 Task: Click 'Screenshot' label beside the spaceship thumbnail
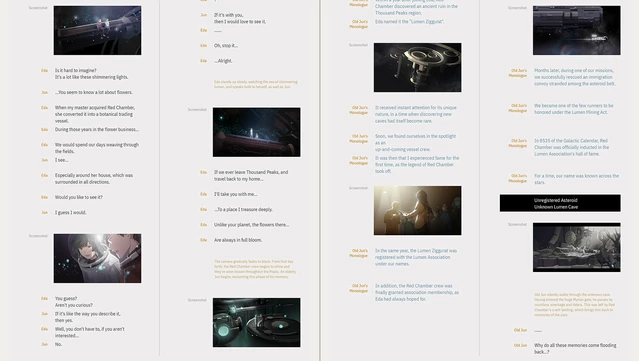coord(517,8)
